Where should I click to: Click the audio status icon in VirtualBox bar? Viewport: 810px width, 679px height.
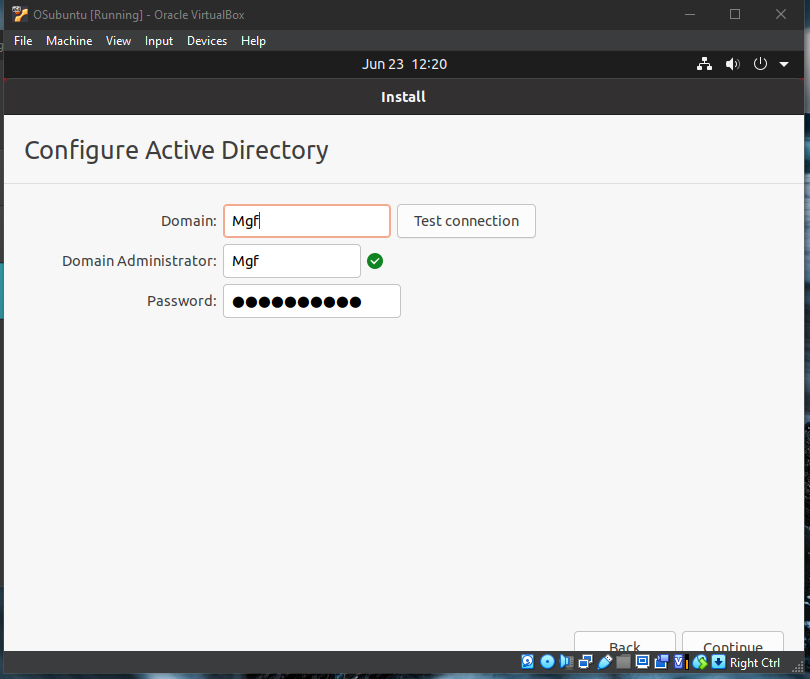[566, 662]
